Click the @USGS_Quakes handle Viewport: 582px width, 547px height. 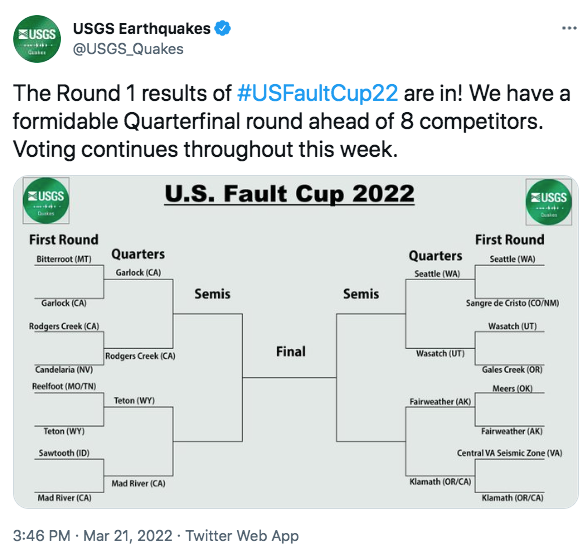coord(128,49)
